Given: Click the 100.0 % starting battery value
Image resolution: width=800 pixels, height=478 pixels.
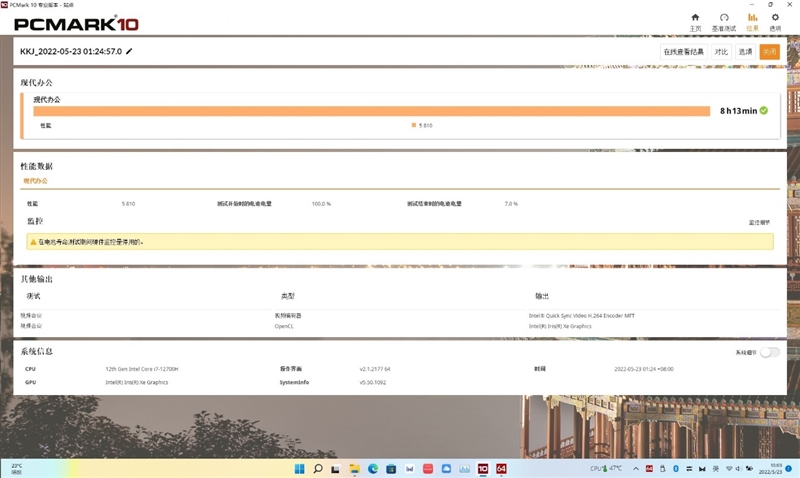Looking at the screenshot, I should coord(321,204).
